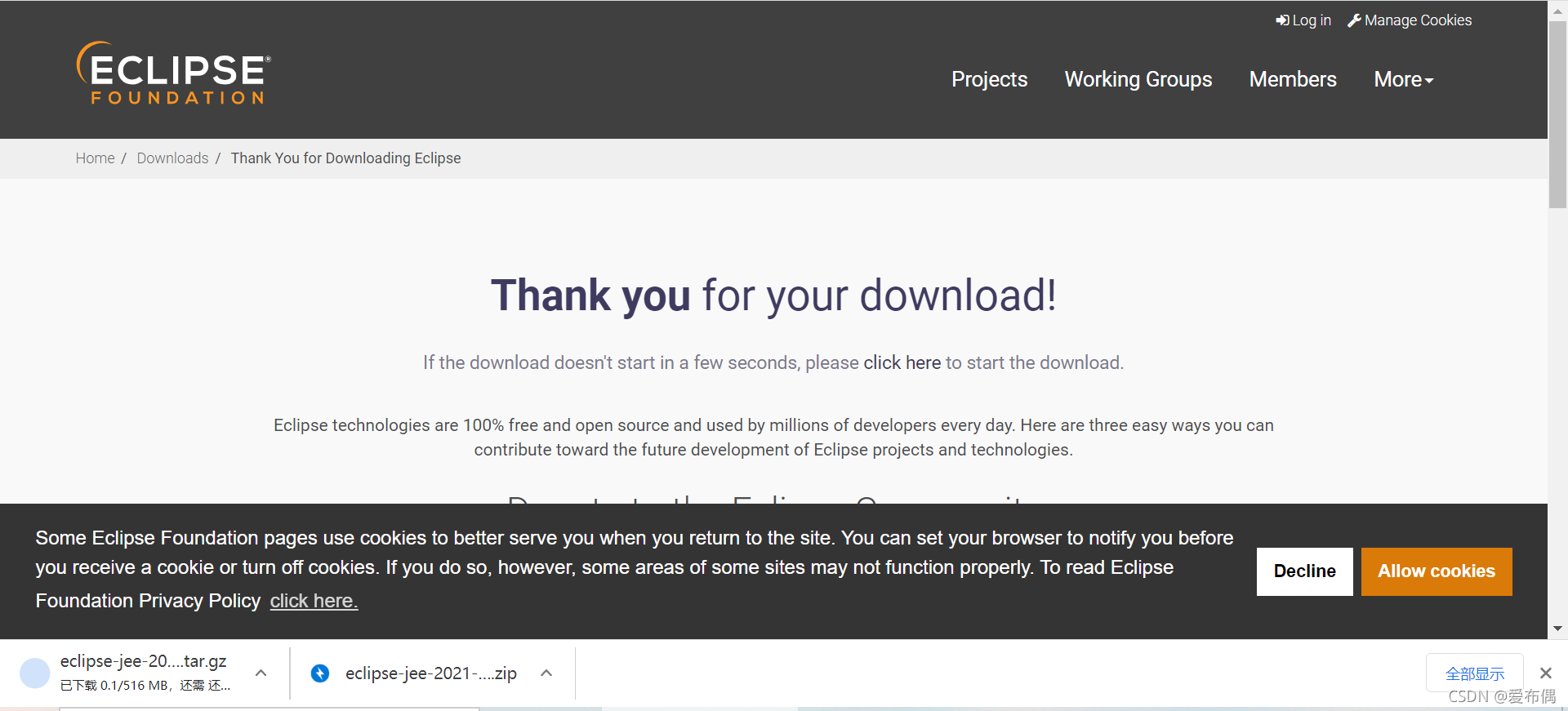Click the Eclipse Foundation logo
This screenshot has width=1568, height=711.
173,73
